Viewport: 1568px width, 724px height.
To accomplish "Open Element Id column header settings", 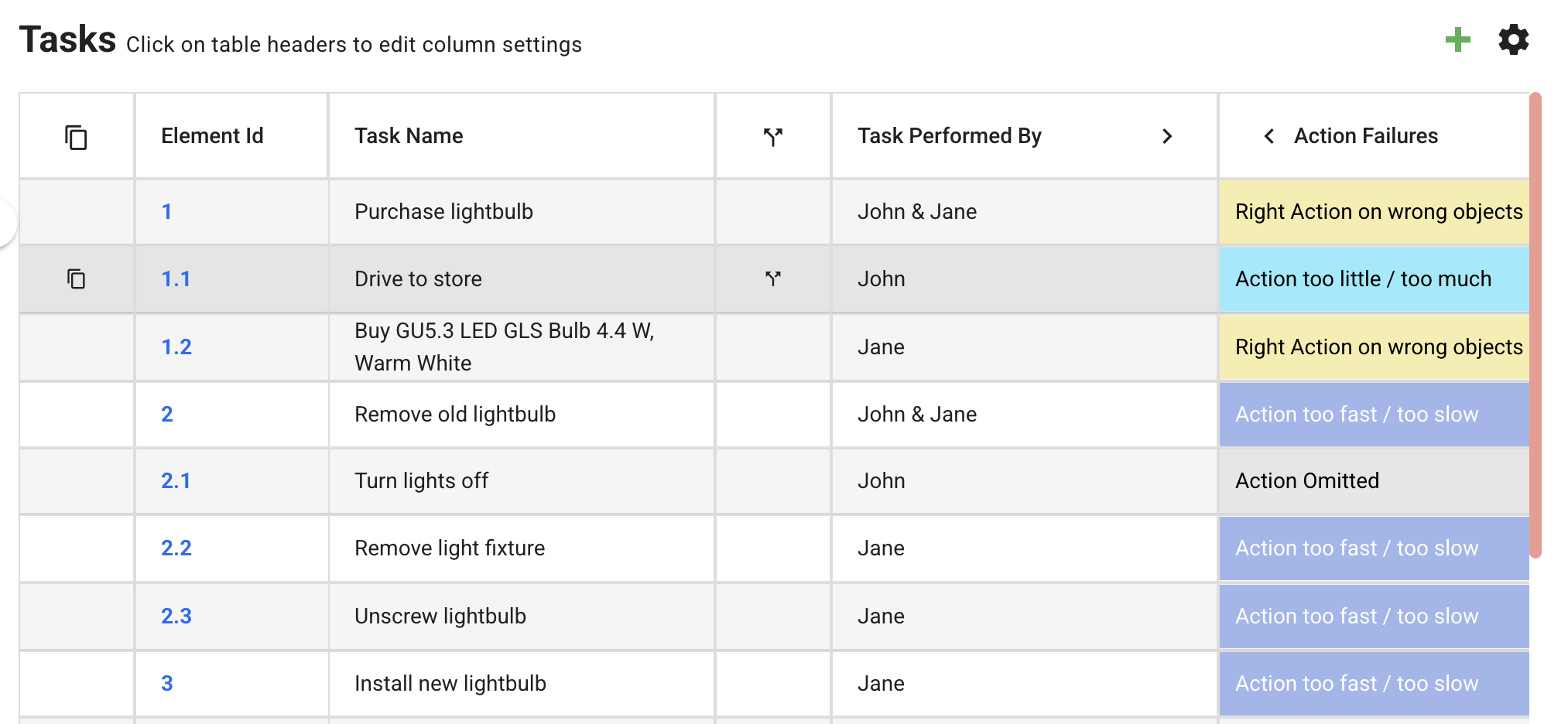I will (212, 136).
